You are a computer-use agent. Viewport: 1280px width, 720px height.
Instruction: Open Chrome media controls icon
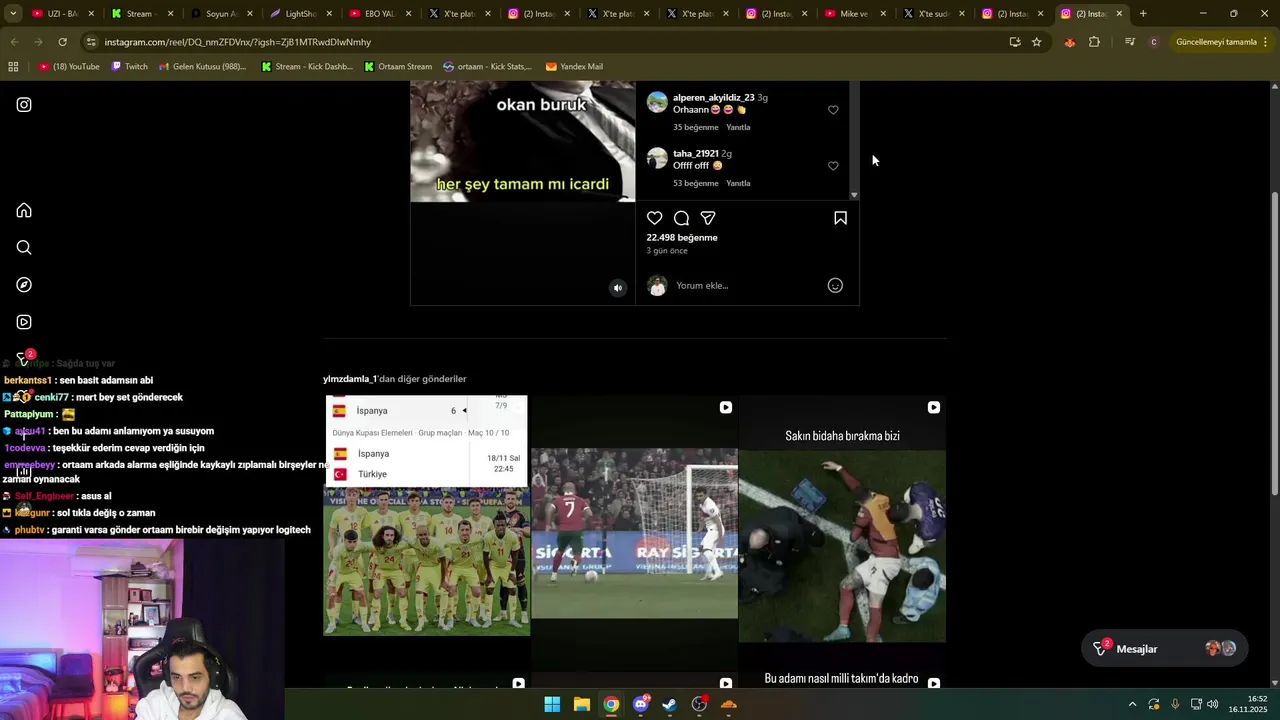(1130, 42)
